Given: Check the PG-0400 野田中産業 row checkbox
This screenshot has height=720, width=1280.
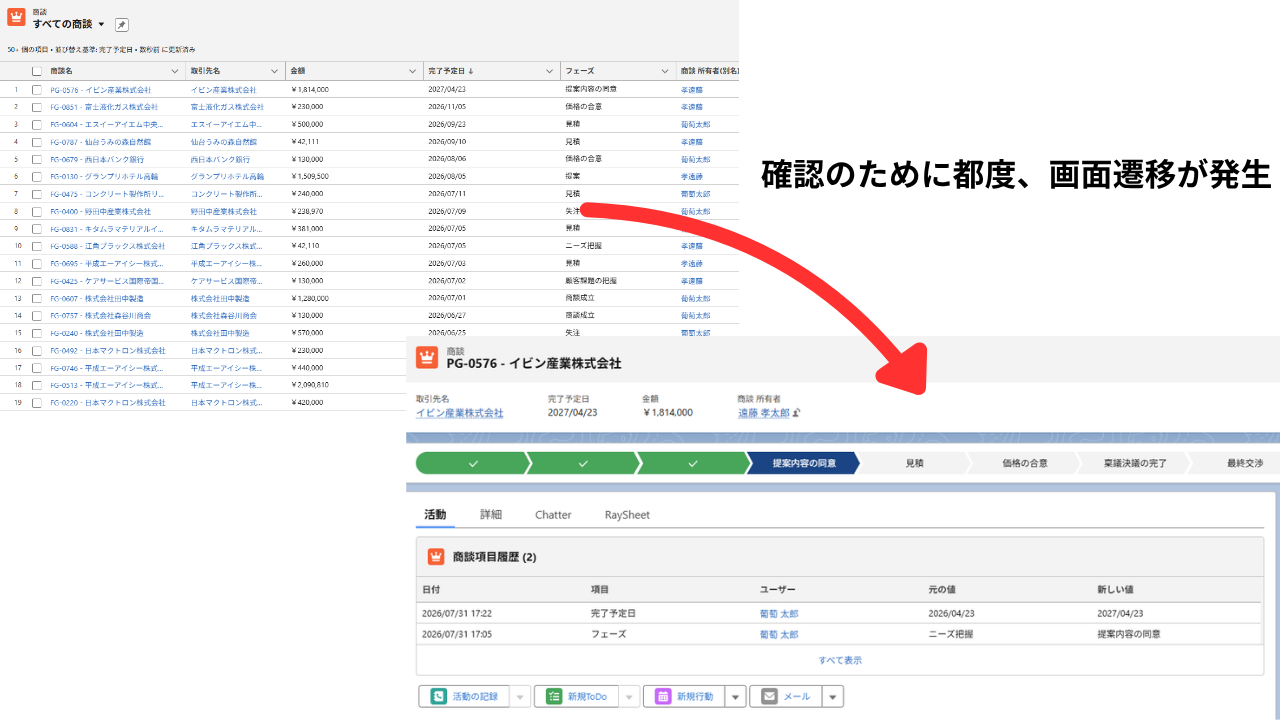Looking at the screenshot, I should pos(37,212).
